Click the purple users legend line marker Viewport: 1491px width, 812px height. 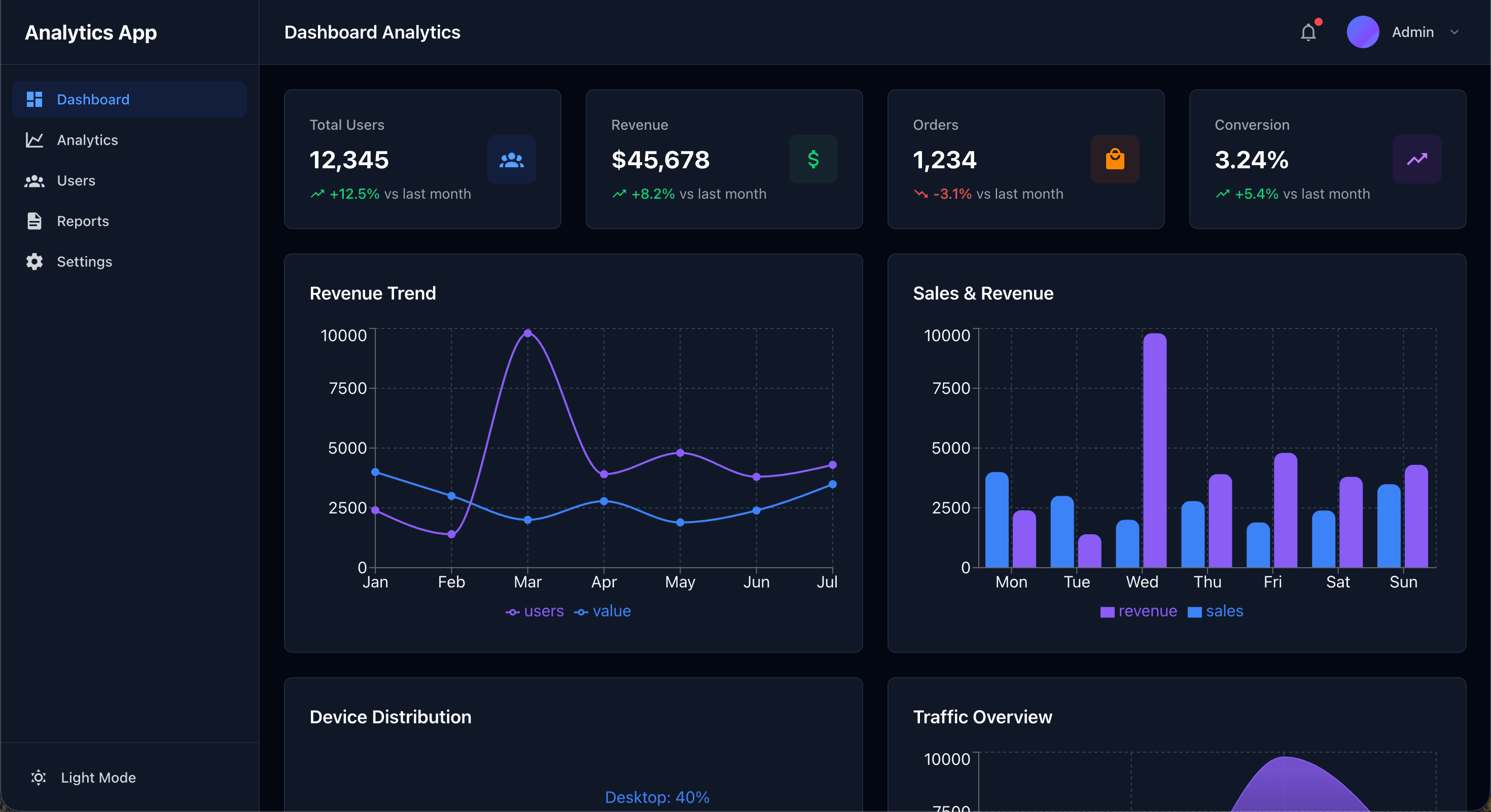(512, 612)
